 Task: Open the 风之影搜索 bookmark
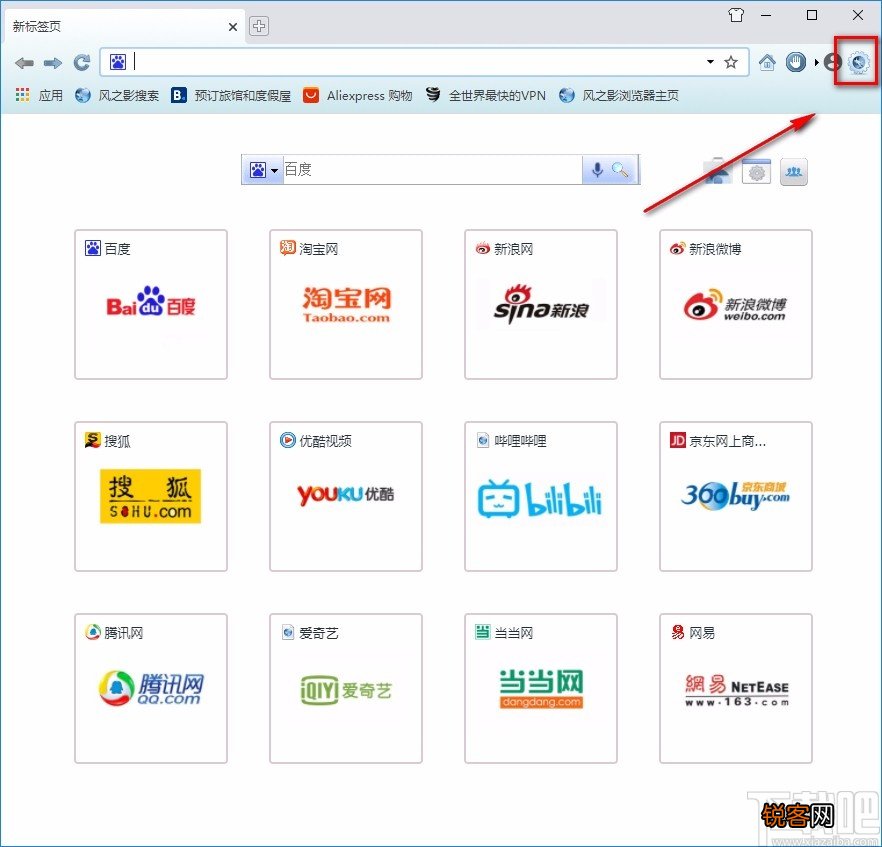[x=117, y=96]
